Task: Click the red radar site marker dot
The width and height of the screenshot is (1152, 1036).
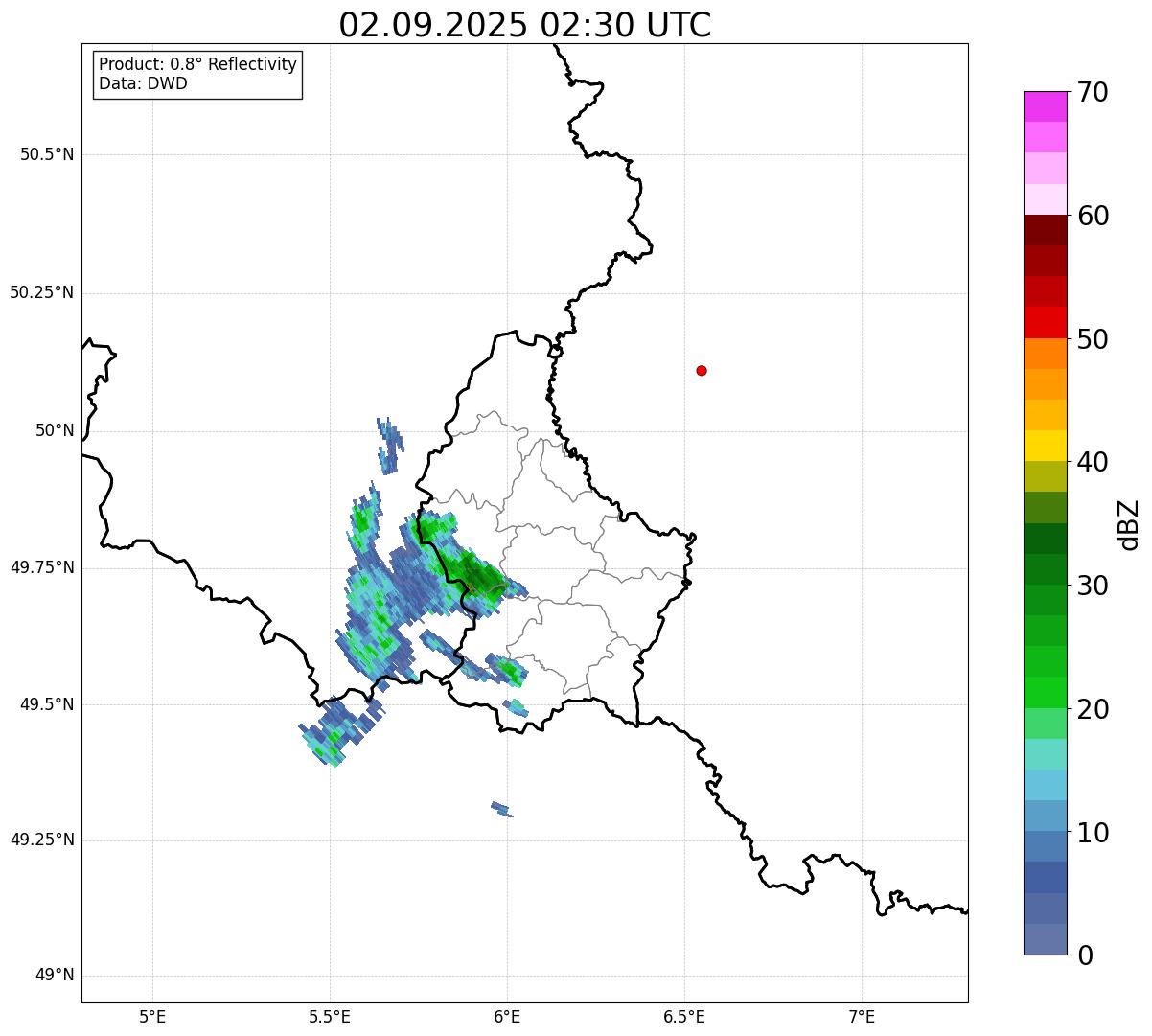Action: (x=702, y=370)
